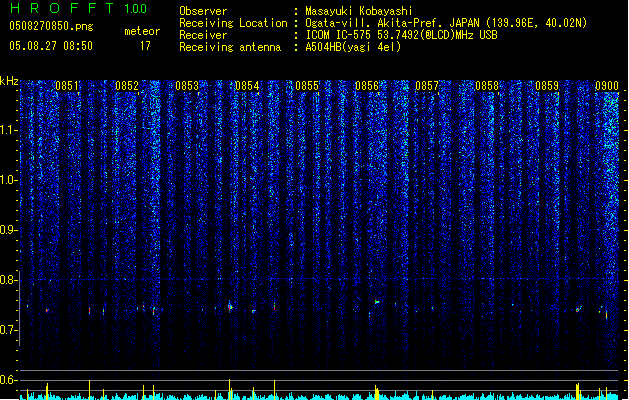Click the Receiving antenna label
629x400 pixels.
tap(230, 47)
